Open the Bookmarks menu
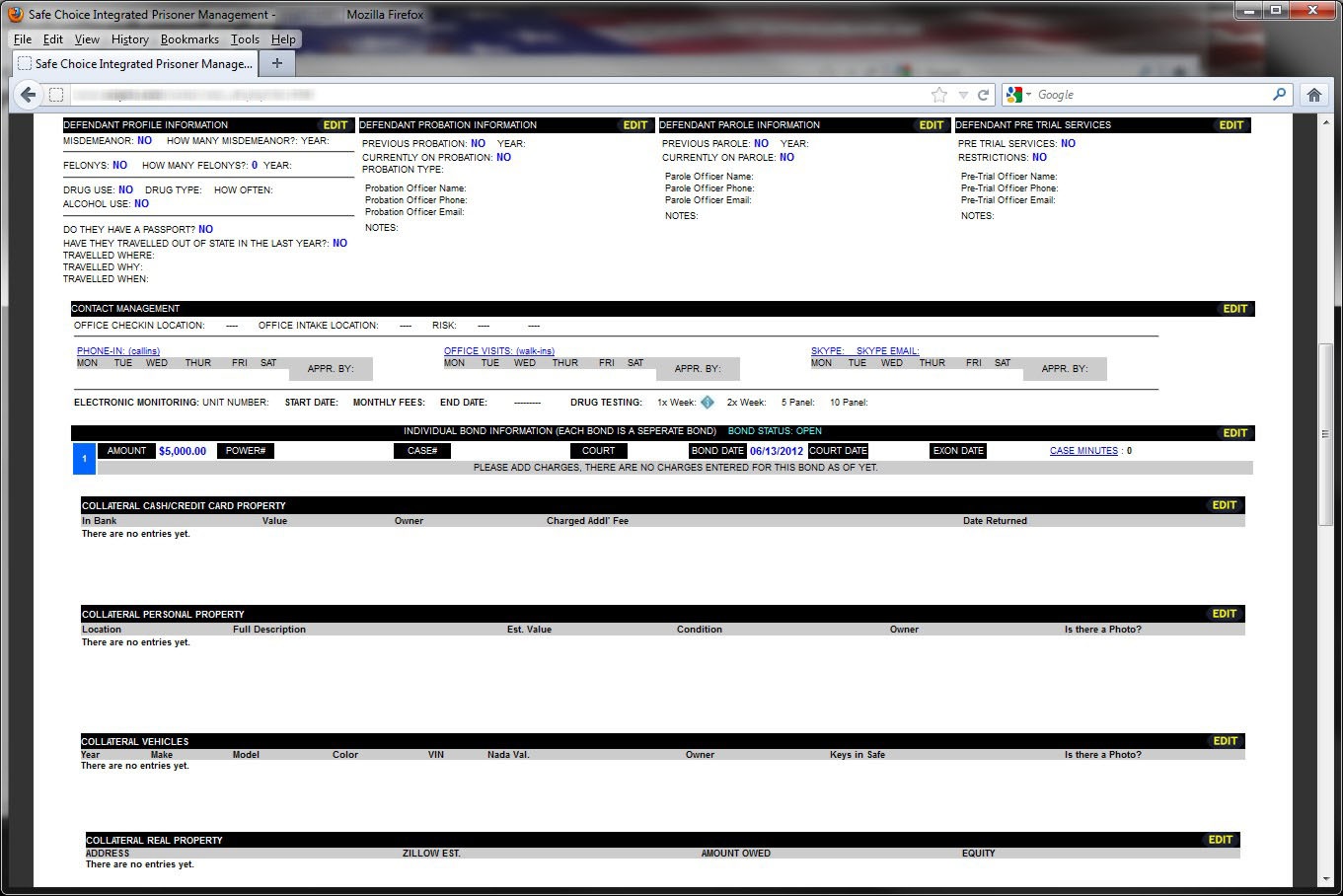1343x896 pixels. (189, 39)
